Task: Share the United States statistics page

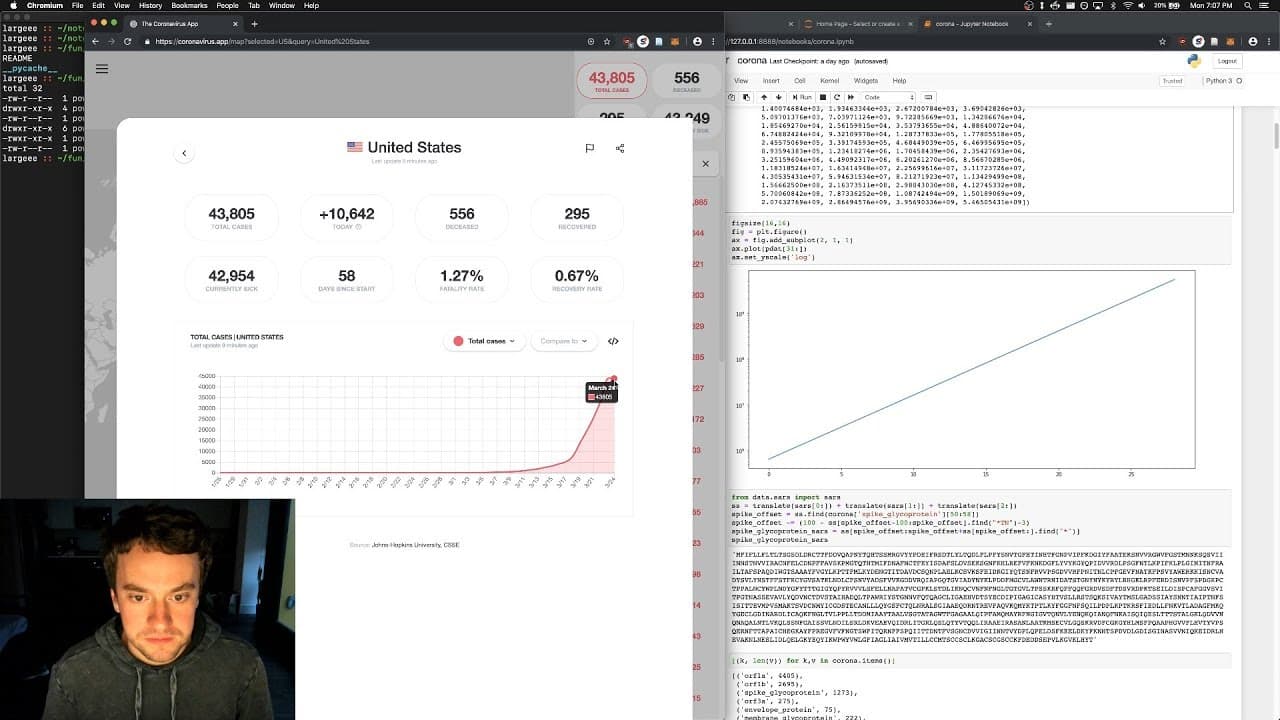Action: click(x=620, y=148)
